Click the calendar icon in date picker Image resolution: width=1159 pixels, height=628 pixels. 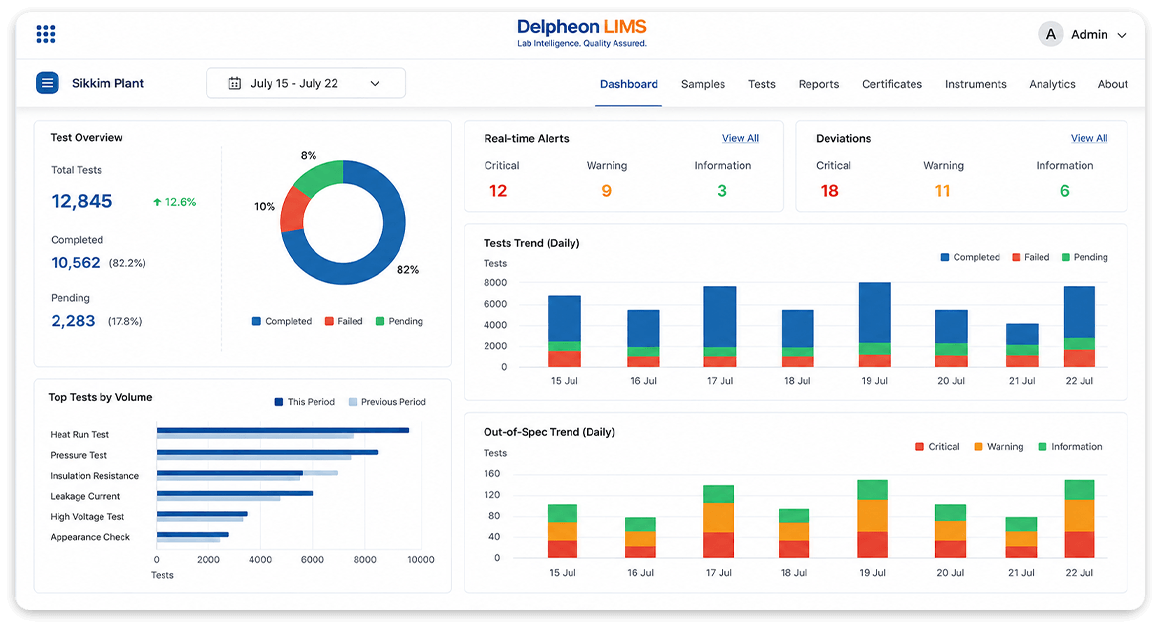coord(234,83)
